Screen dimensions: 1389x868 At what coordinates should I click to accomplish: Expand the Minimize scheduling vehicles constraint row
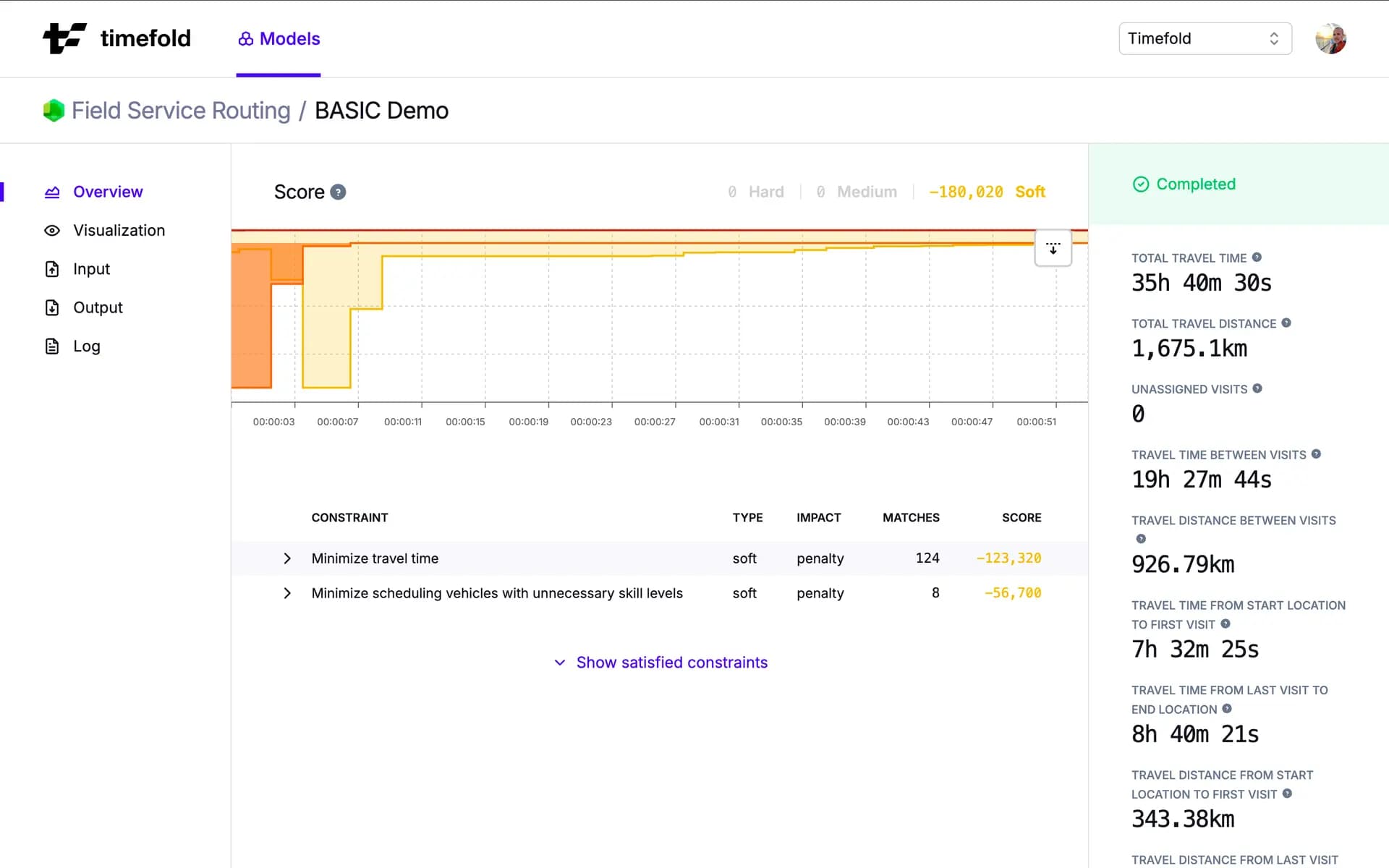287,593
